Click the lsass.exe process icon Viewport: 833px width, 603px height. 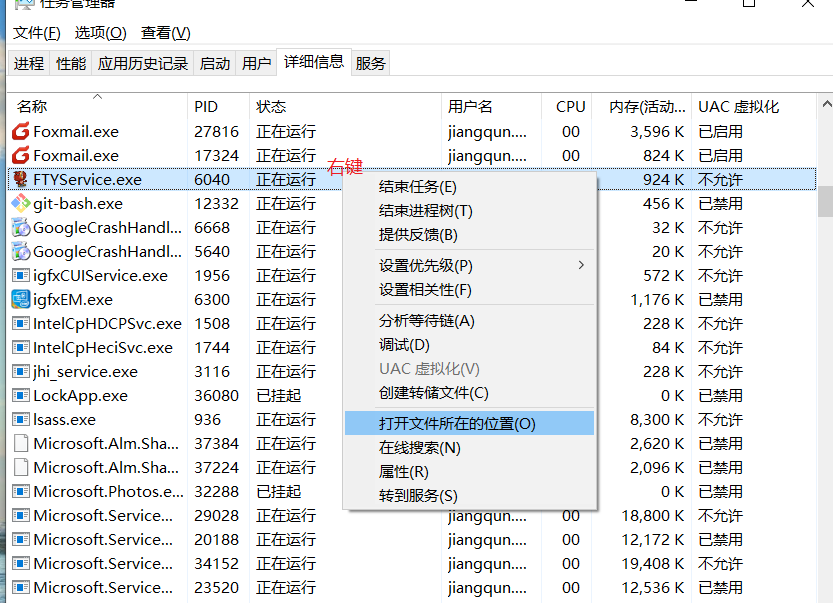pos(20,419)
